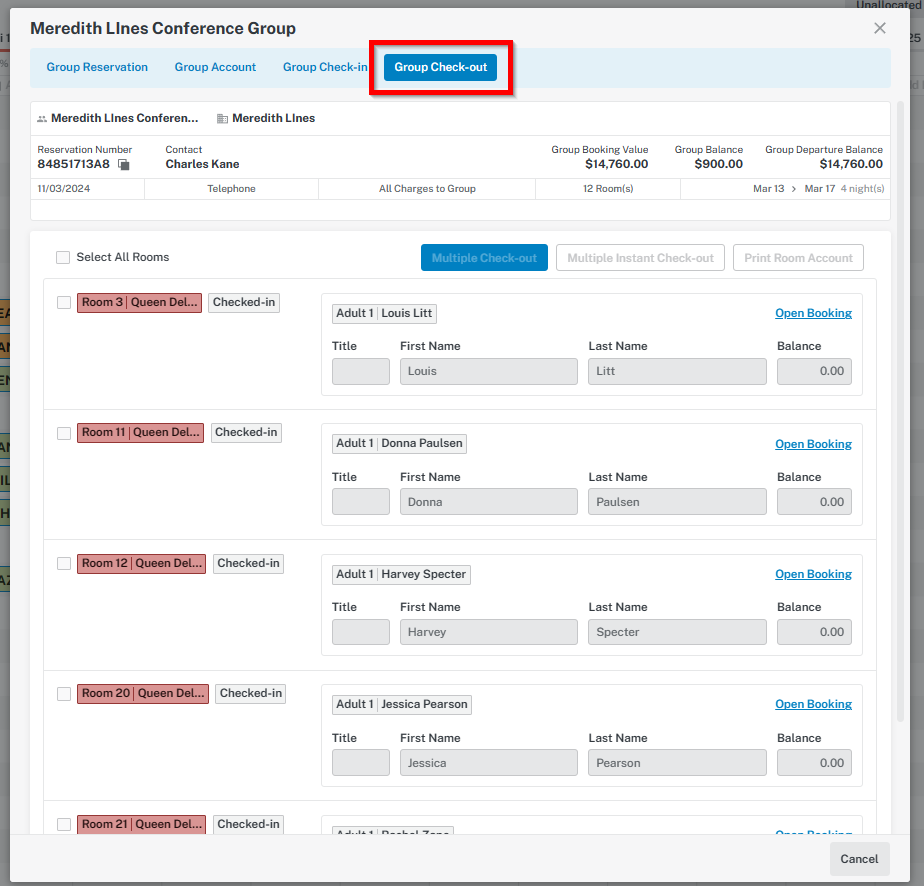Click the Multiple Check-out button

pos(484,258)
